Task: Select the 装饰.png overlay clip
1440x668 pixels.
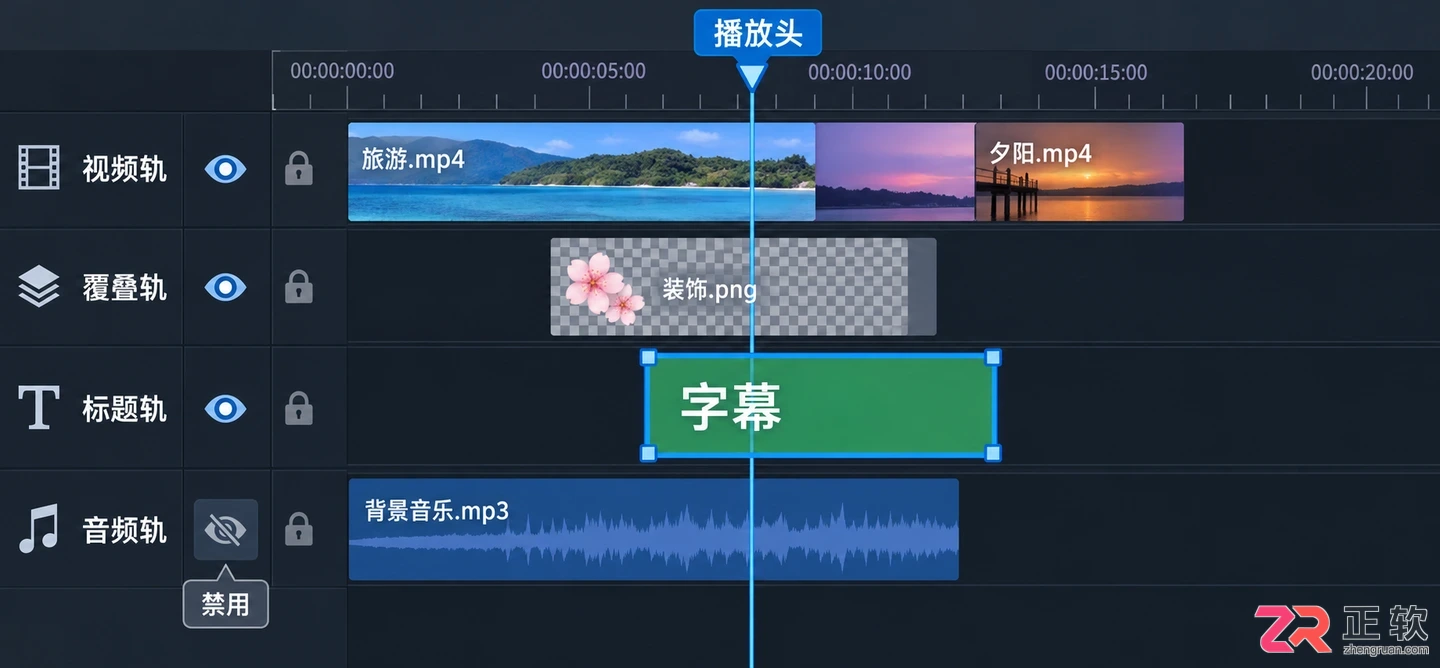Action: pos(743,286)
